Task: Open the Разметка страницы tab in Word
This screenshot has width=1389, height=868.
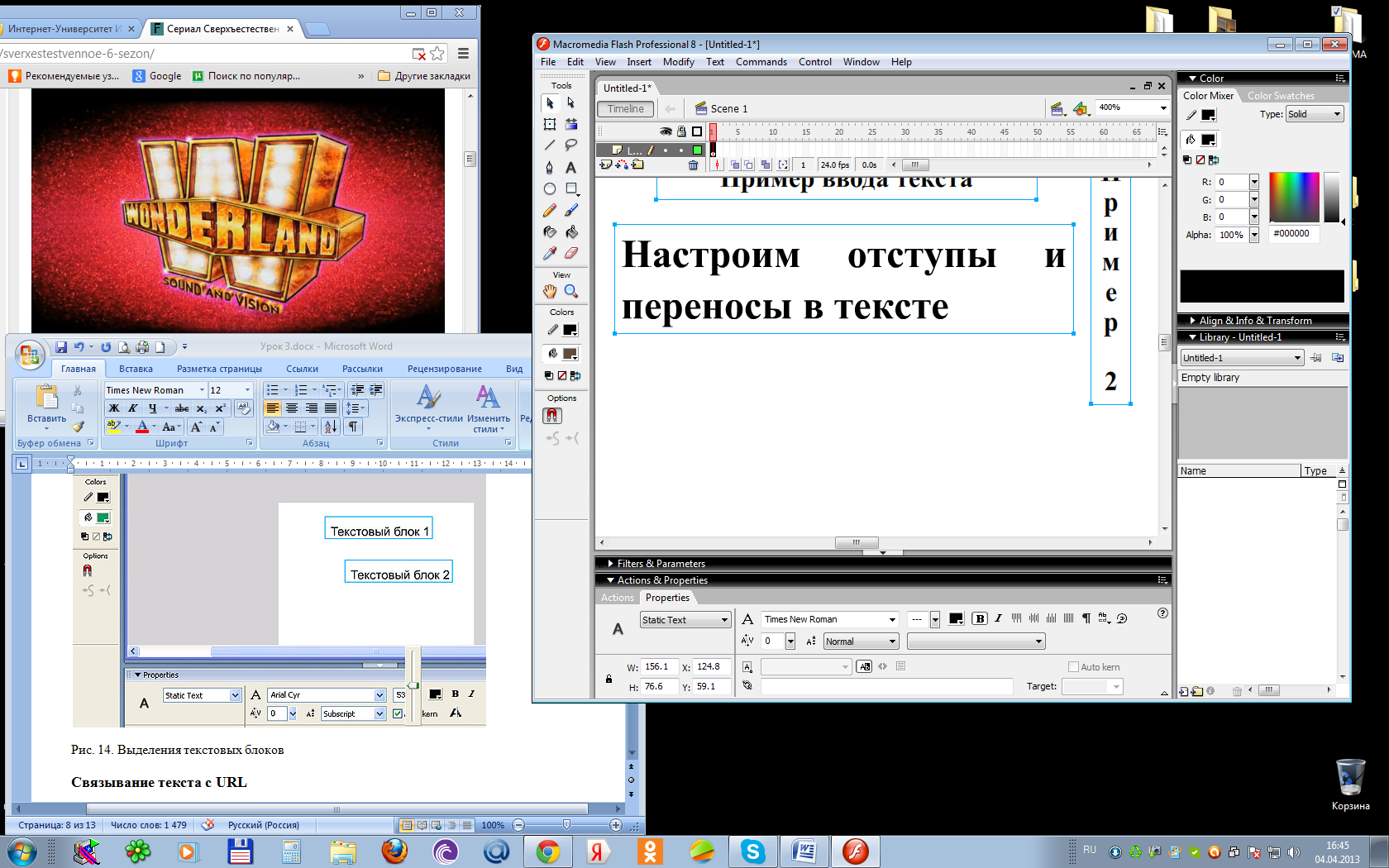Action: 219,369
